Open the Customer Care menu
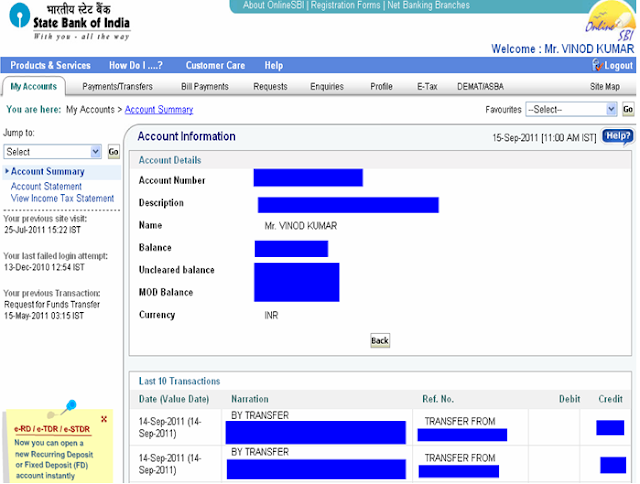This screenshot has width=640, height=484. click(215, 65)
